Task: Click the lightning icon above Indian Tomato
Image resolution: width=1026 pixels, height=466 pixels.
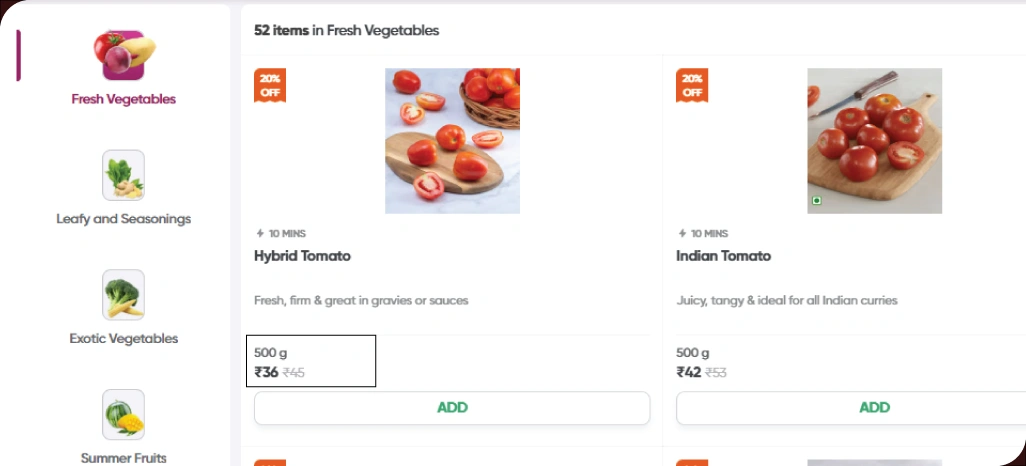Action: (682, 234)
